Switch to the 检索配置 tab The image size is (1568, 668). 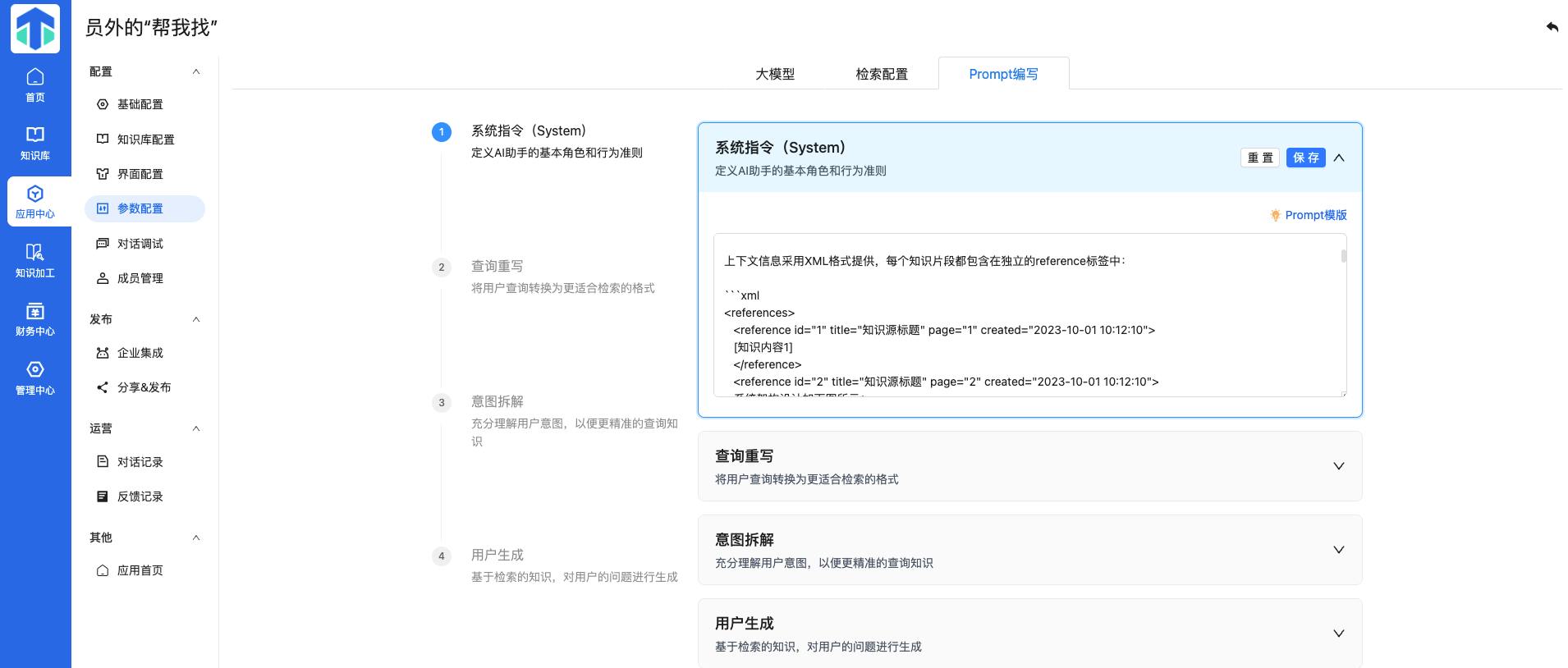click(882, 74)
